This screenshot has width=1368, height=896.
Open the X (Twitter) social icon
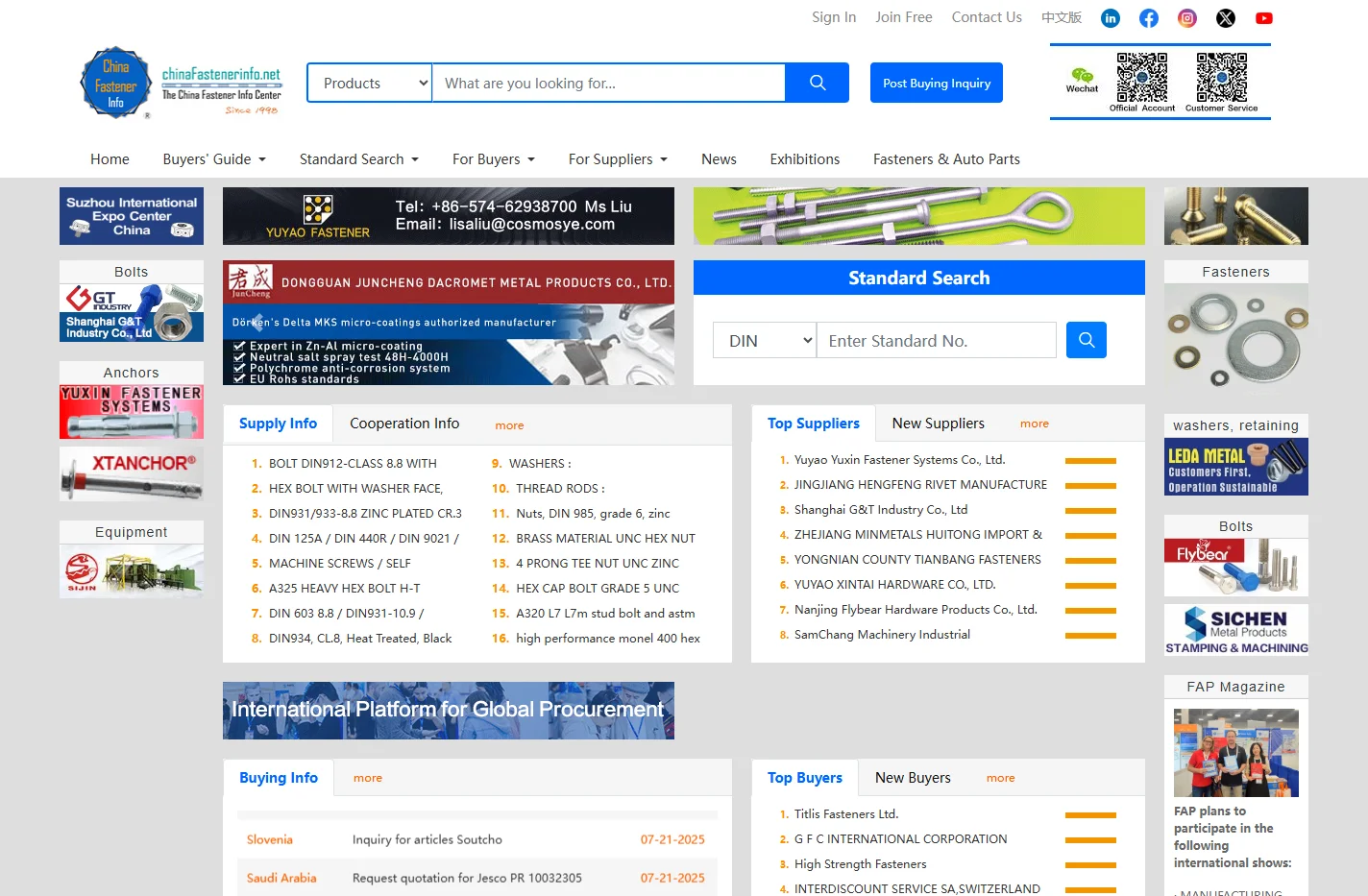coord(1226,18)
